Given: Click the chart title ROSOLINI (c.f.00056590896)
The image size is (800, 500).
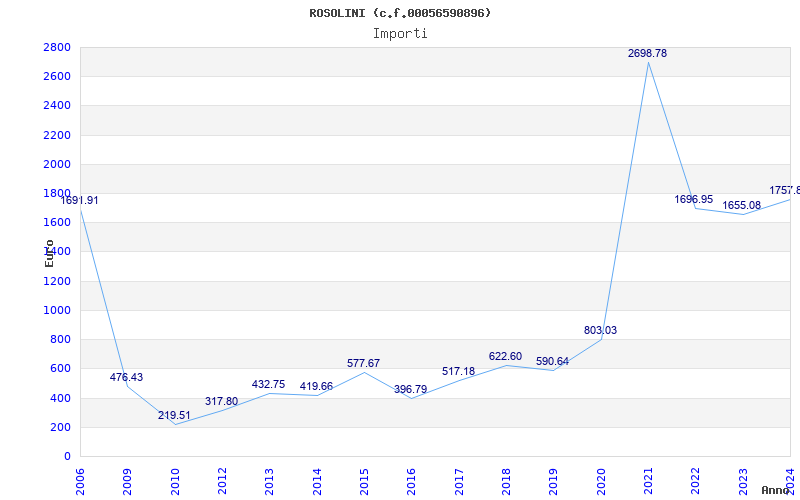Looking at the screenshot, I should [400, 13].
